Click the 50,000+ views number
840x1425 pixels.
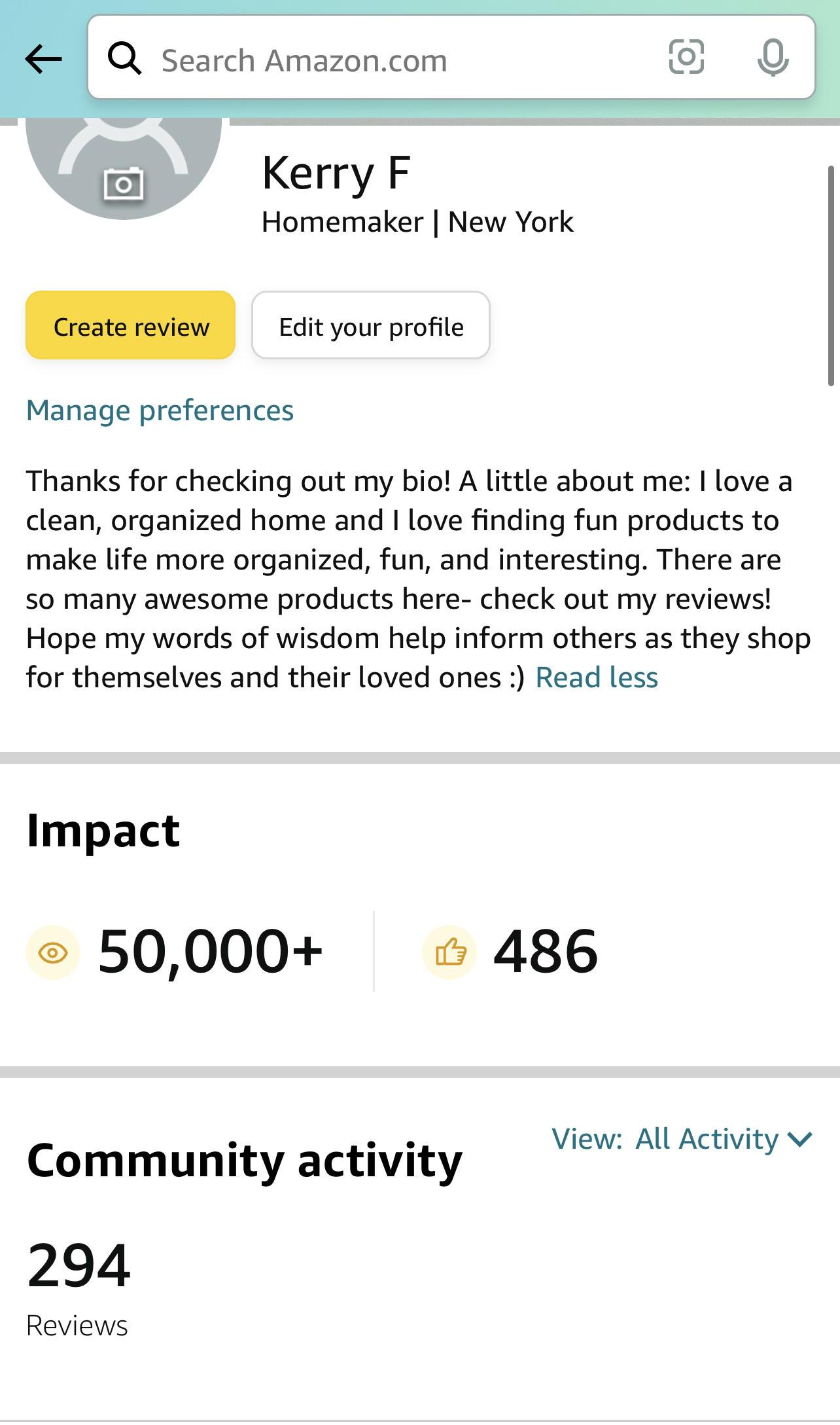tap(211, 951)
